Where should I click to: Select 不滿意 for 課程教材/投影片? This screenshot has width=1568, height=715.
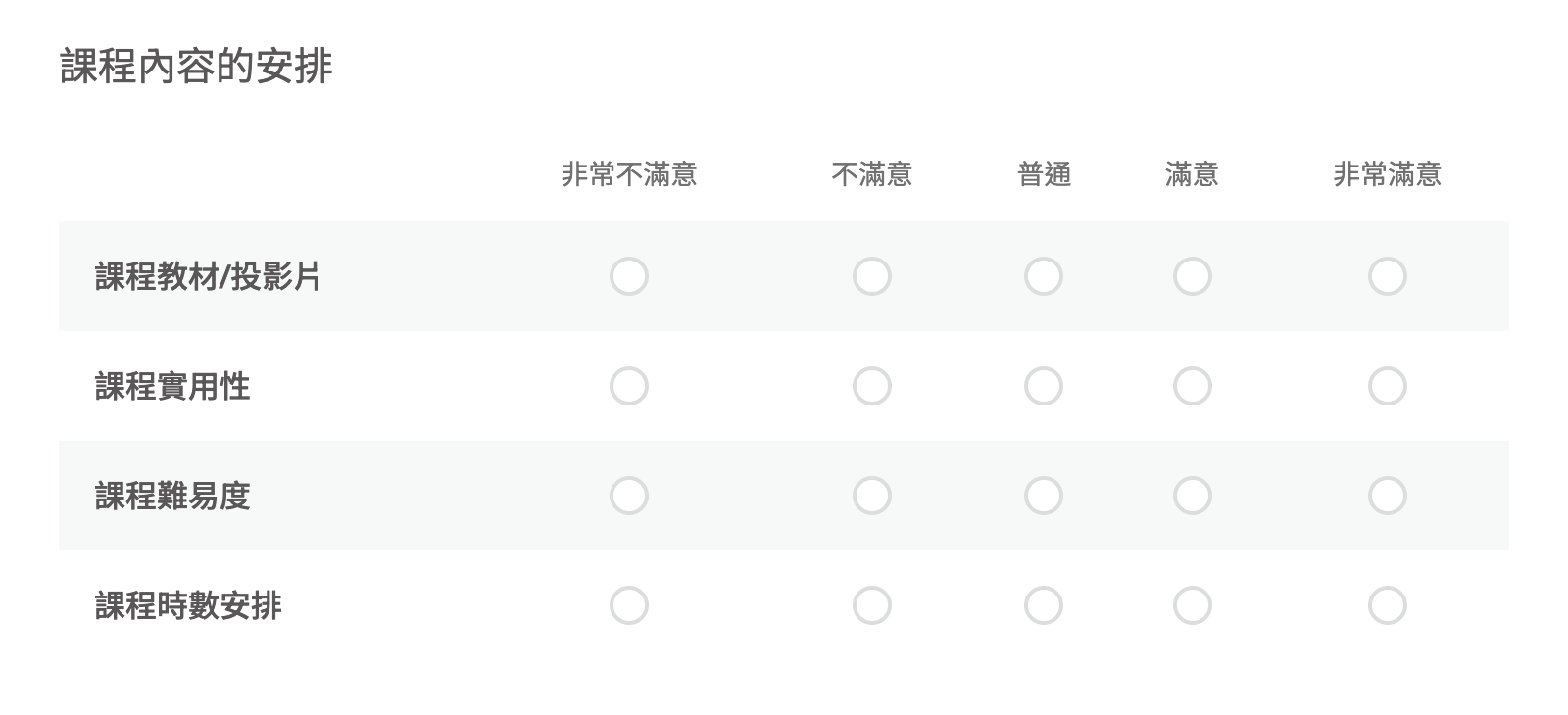tap(871, 277)
